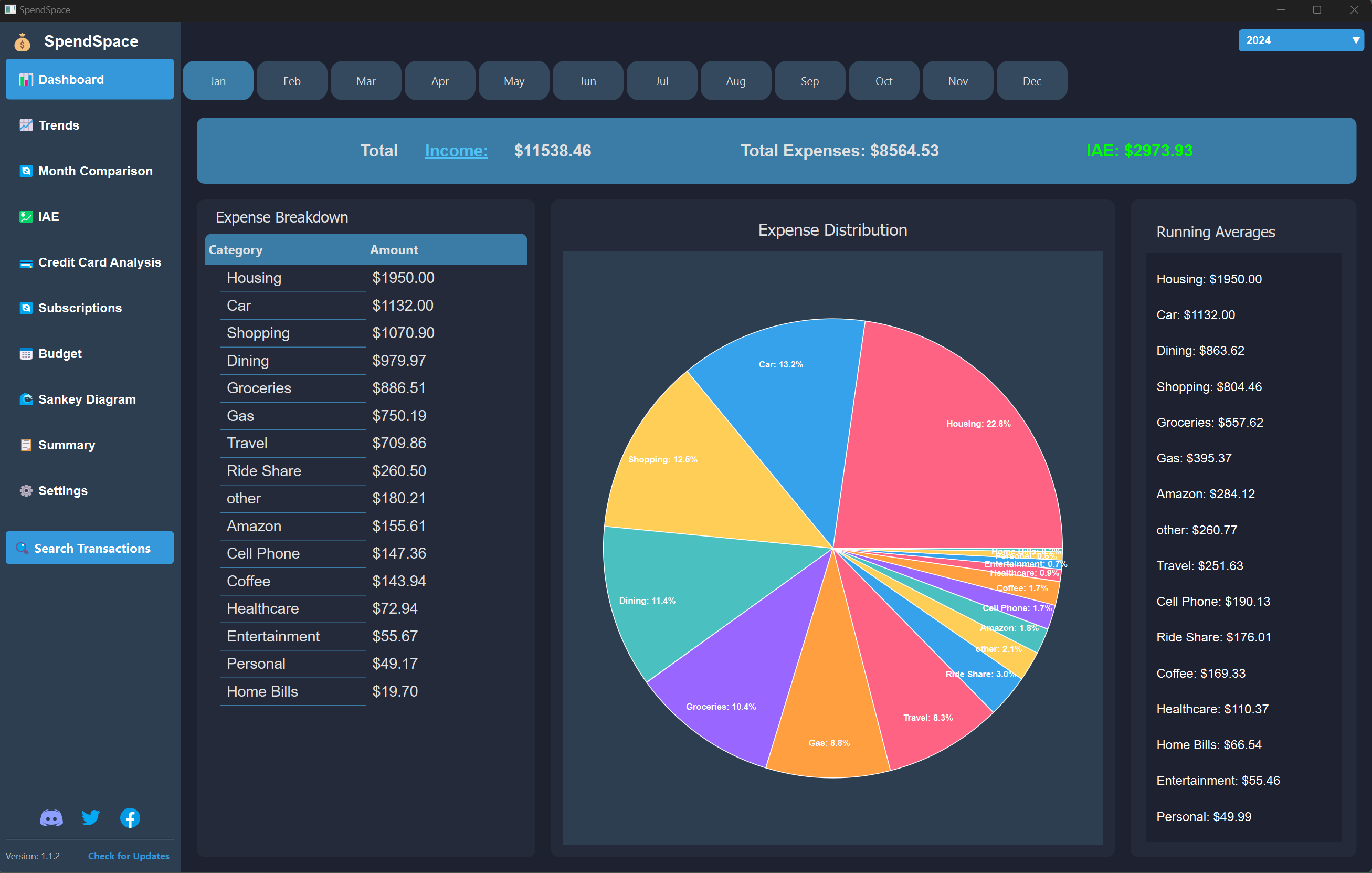Open the Twitter bird icon link
The height and width of the screenshot is (873, 1372).
[91, 818]
